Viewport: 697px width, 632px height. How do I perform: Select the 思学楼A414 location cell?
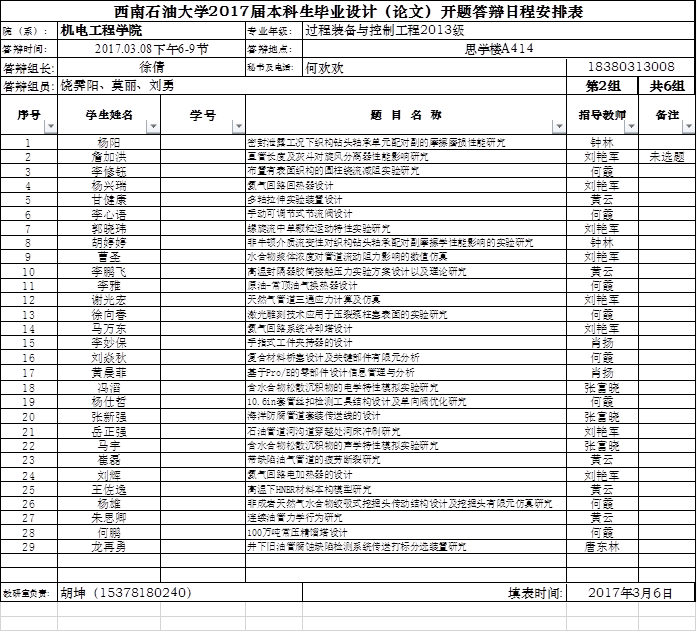click(x=500, y=48)
